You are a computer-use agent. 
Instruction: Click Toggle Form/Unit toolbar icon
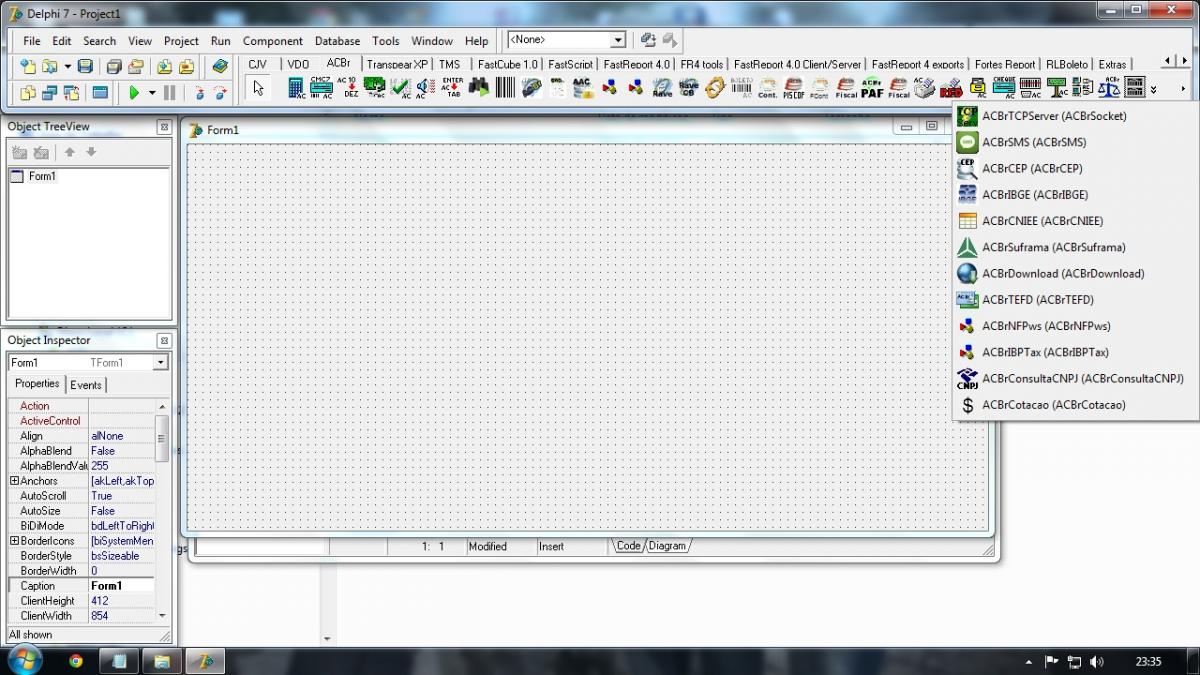(71, 92)
